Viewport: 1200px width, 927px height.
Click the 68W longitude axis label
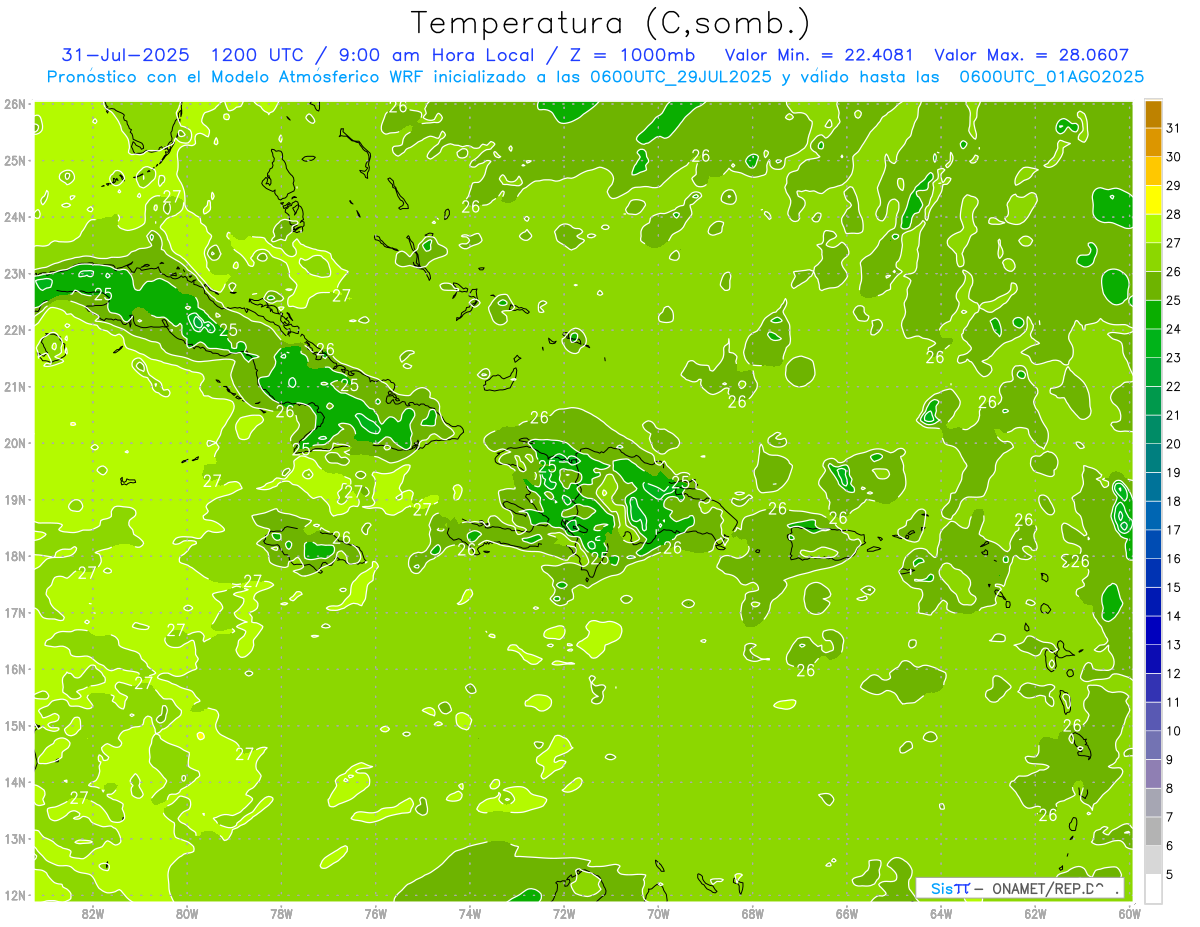click(x=752, y=912)
